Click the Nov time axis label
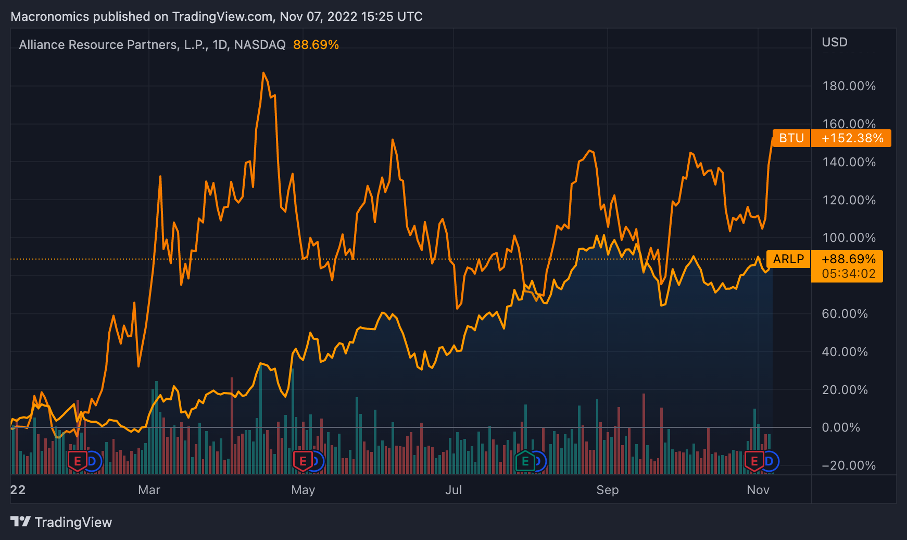908x540 pixels. pyautogui.click(x=758, y=490)
